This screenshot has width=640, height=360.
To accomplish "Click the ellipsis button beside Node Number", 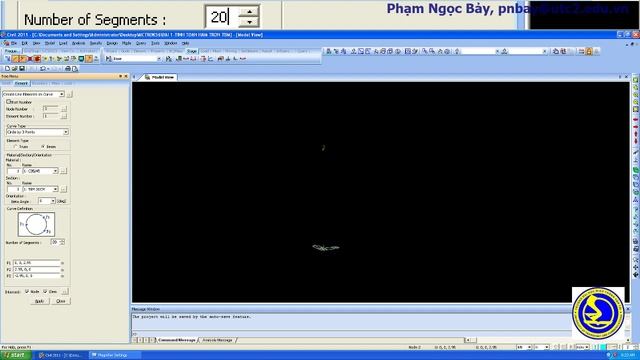I will 64,109.
